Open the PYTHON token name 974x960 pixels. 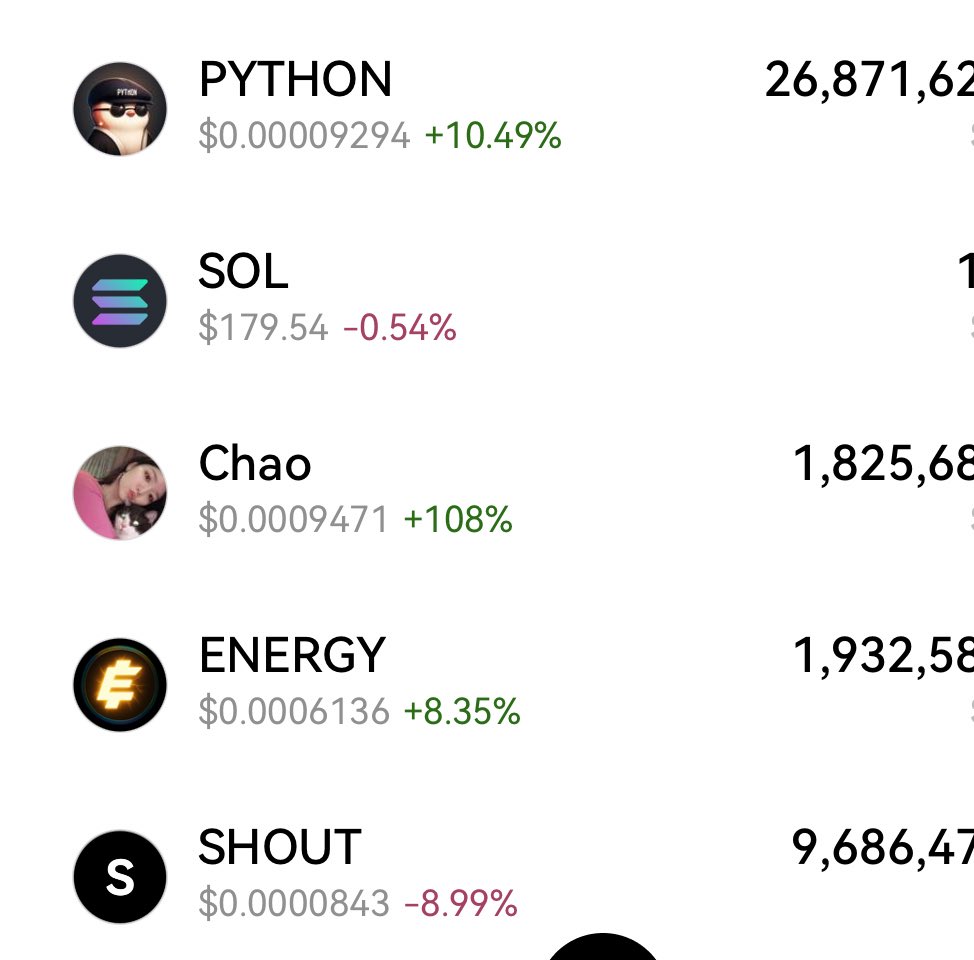coord(295,80)
